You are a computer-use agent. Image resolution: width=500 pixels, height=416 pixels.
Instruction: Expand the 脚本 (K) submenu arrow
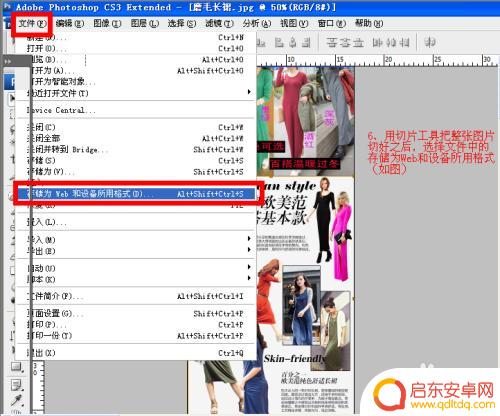point(249,278)
